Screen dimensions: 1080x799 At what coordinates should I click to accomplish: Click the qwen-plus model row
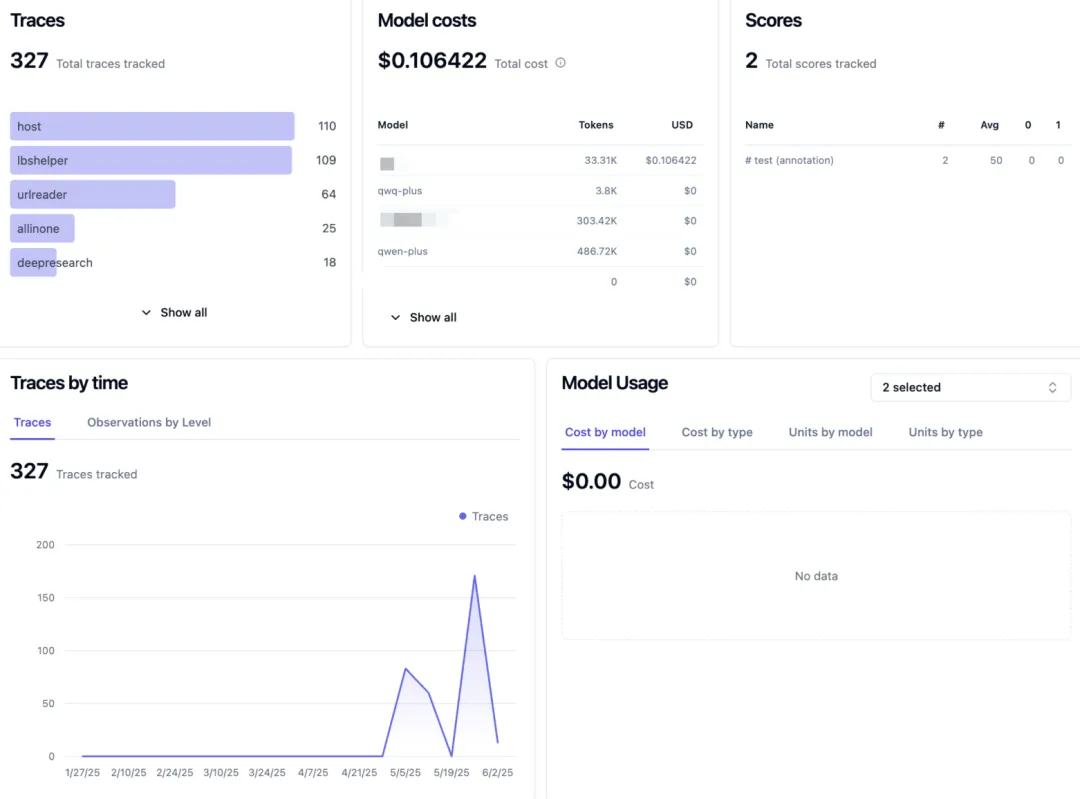click(x=403, y=251)
